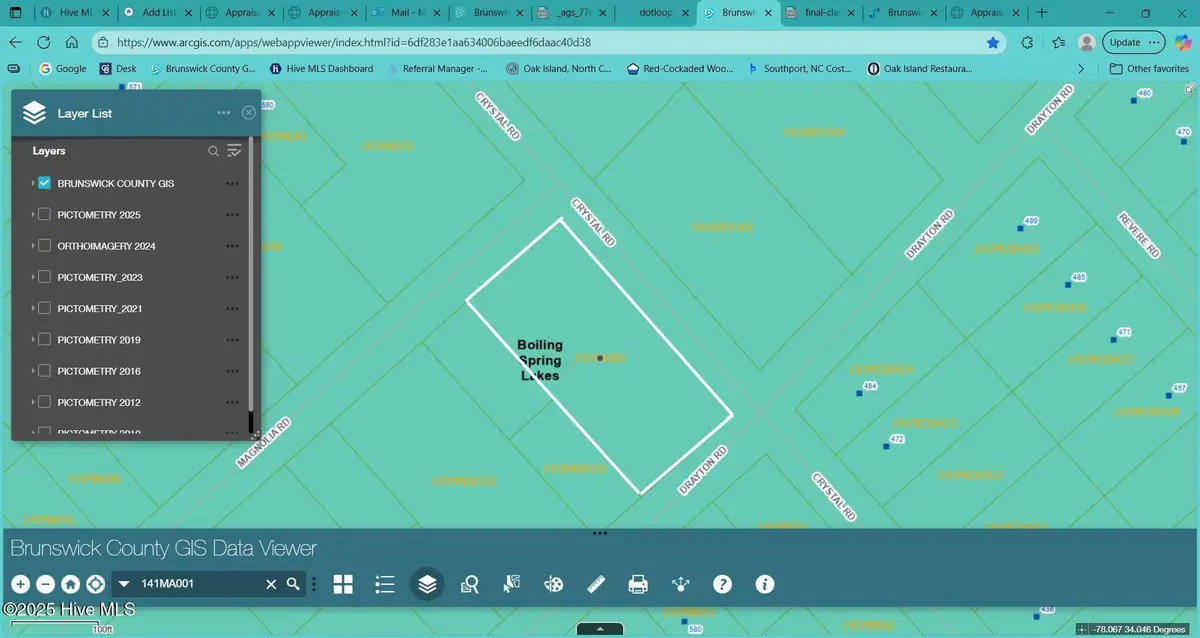Open the Legend list icon
This screenshot has height=638, width=1200.
click(x=386, y=584)
